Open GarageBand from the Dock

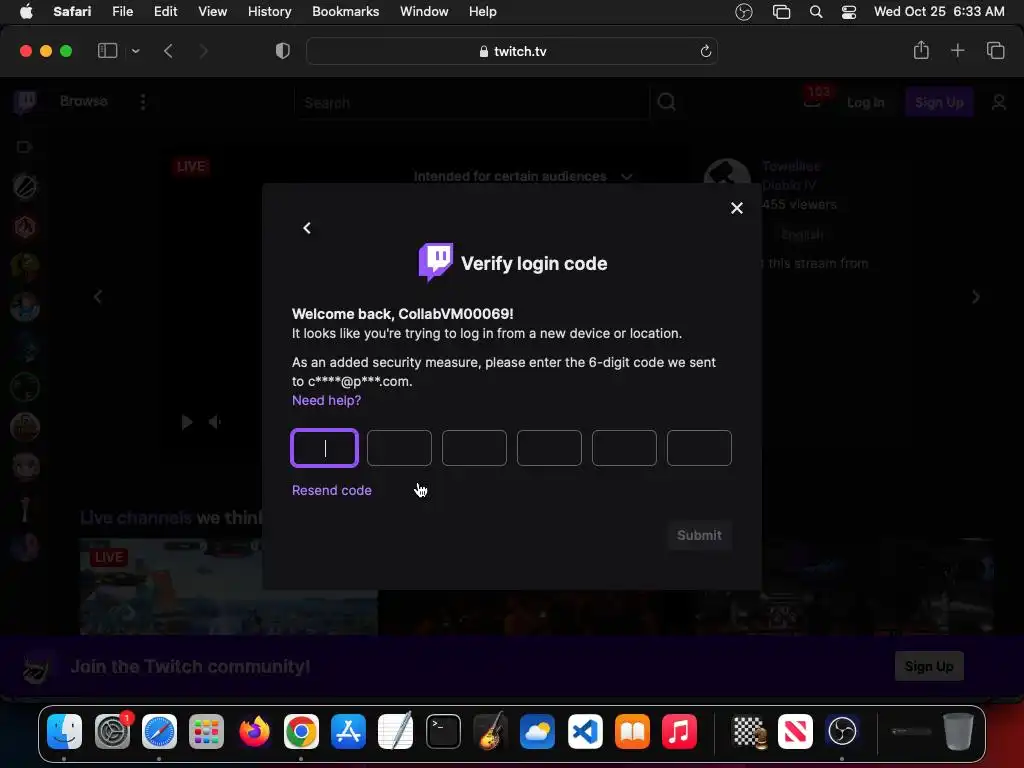click(490, 731)
